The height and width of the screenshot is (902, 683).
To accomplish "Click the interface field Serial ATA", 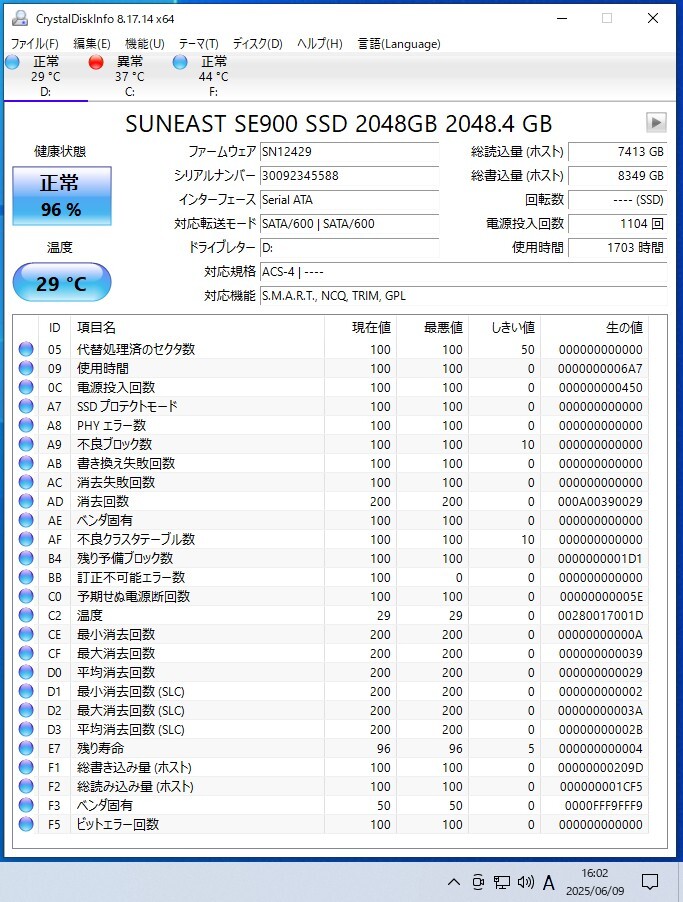I will [349, 200].
